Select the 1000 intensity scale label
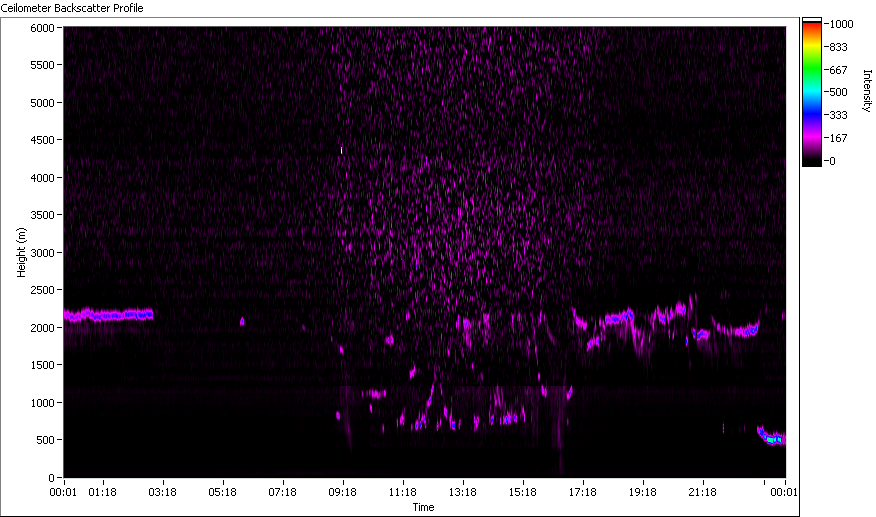Screen dimensions: 876x517 pos(841,24)
